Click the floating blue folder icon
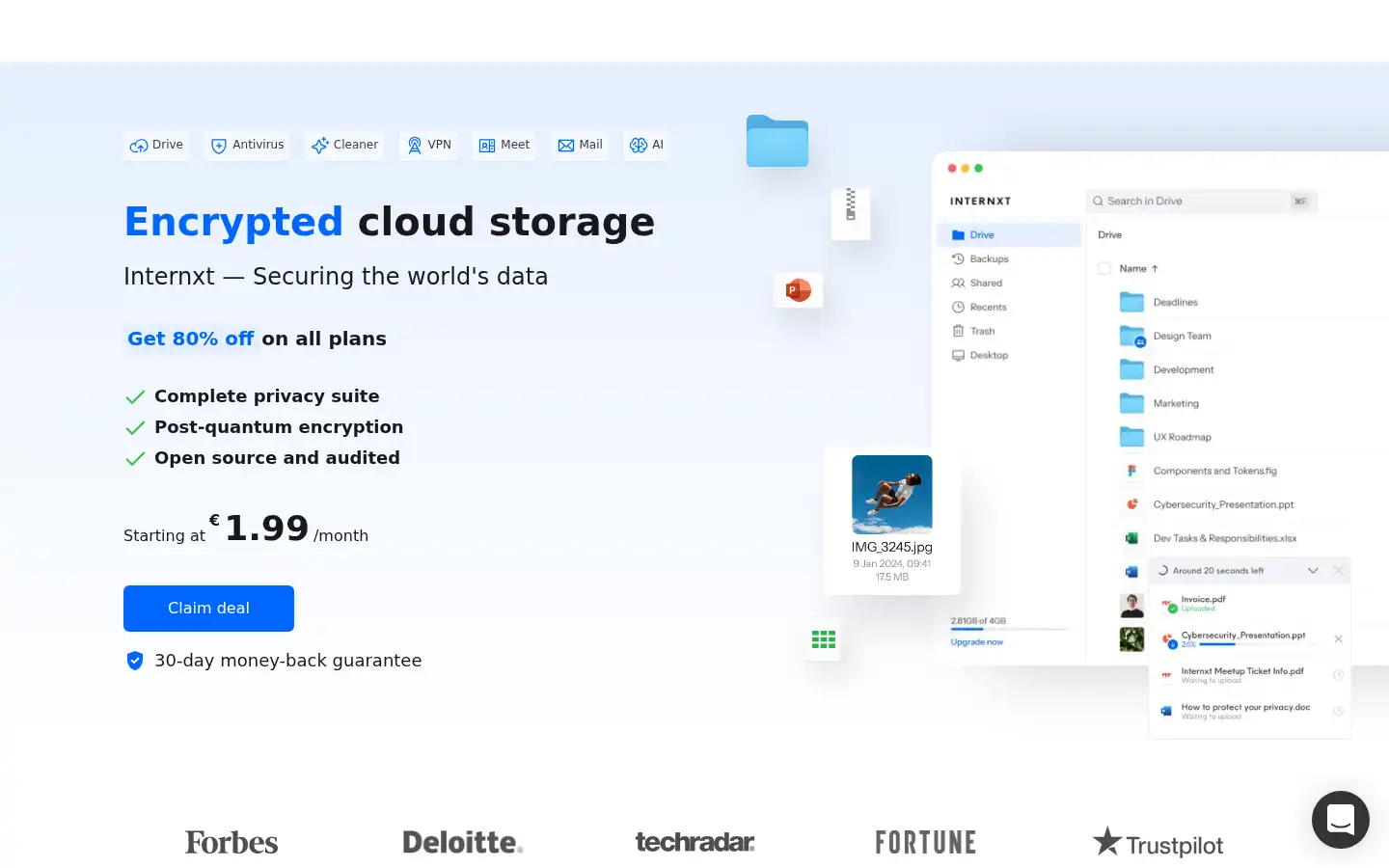The width and height of the screenshot is (1389, 868). point(777,141)
